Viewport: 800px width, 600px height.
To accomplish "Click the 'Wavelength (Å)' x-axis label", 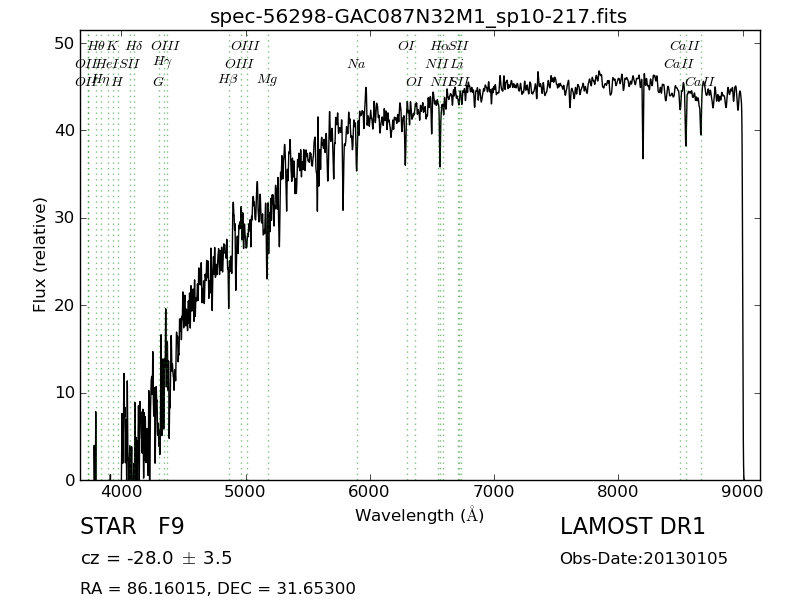I will click(419, 515).
